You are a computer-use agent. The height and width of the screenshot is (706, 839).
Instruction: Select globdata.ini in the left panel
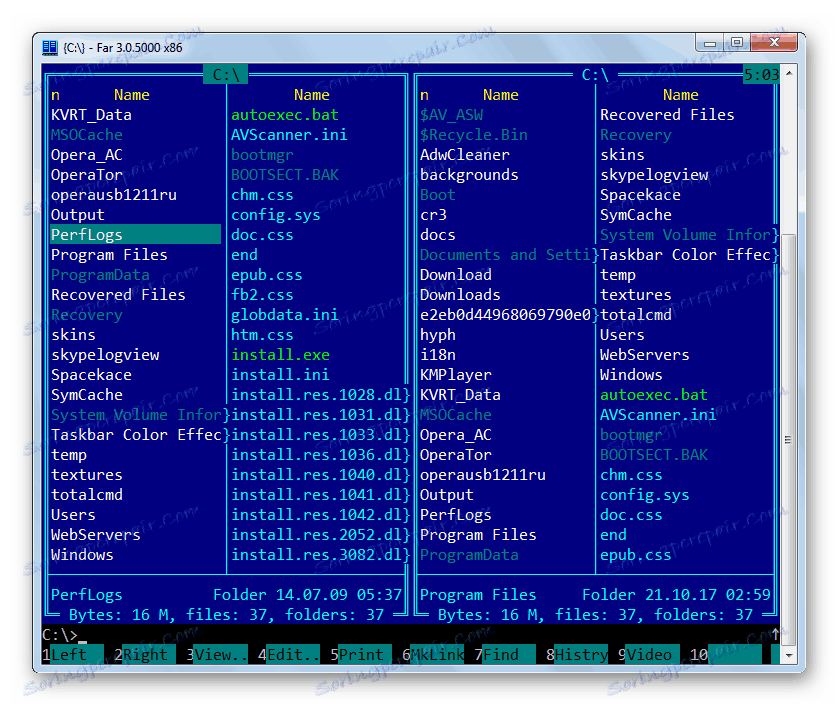(284, 315)
